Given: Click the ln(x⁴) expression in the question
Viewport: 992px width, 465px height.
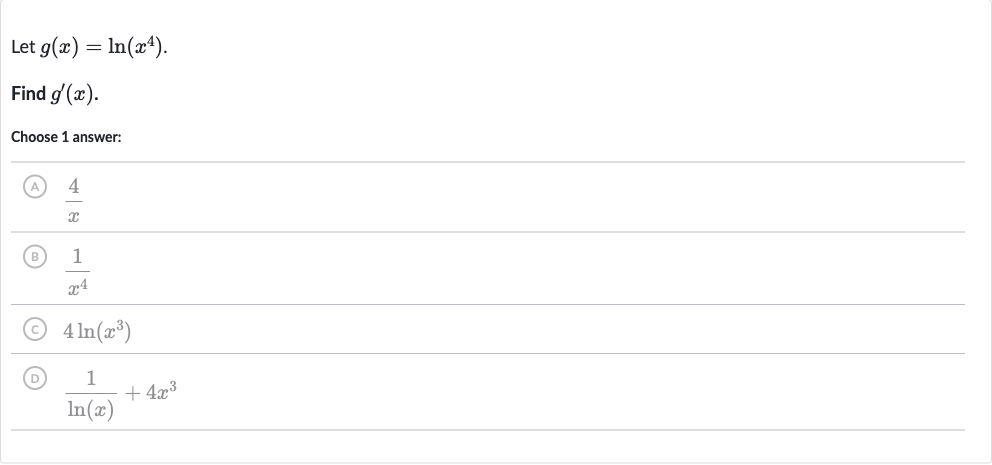Looking at the screenshot, I should tap(135, 47).
